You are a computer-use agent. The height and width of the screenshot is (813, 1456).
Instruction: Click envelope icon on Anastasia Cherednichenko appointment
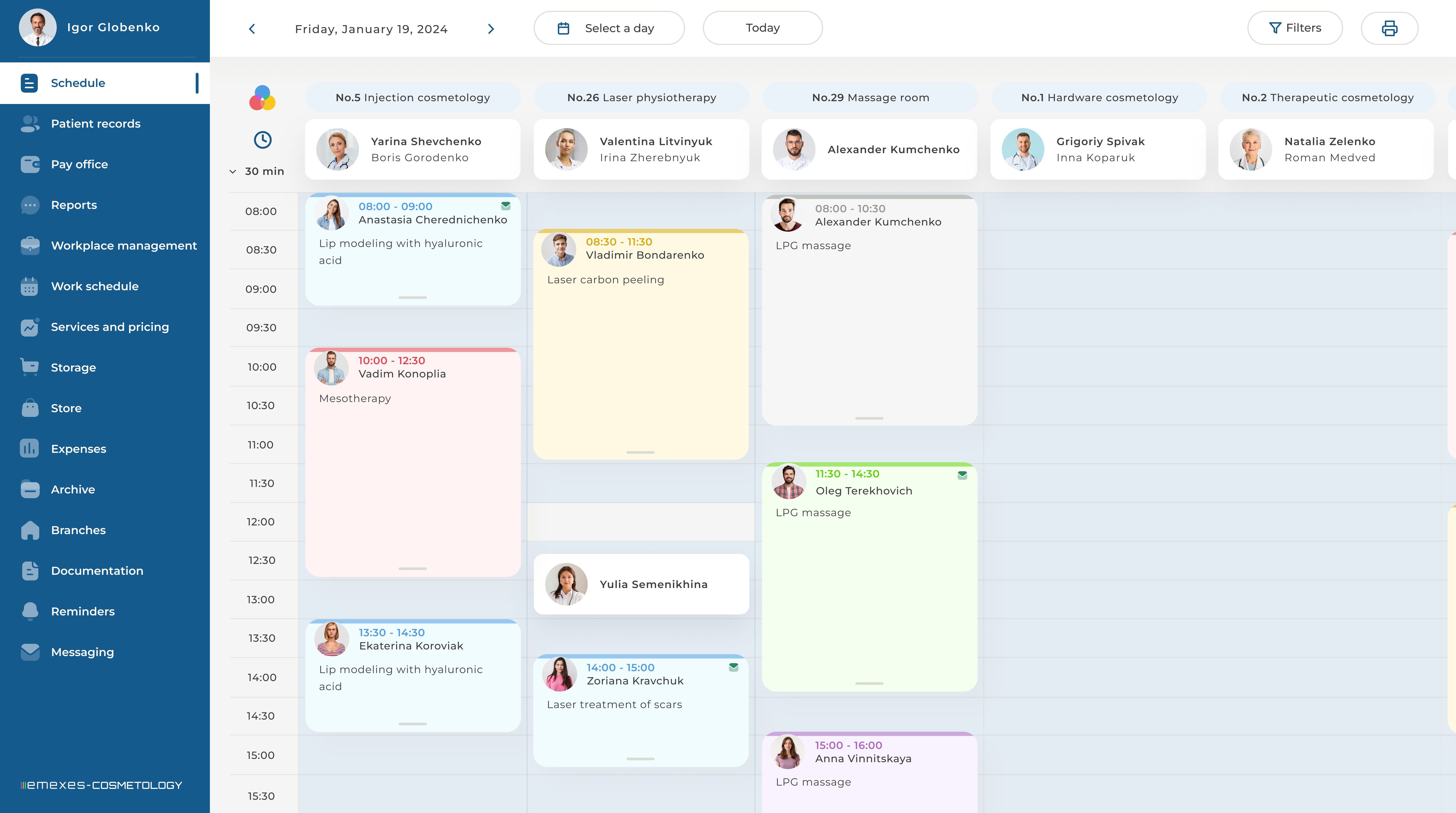(506, 206)
